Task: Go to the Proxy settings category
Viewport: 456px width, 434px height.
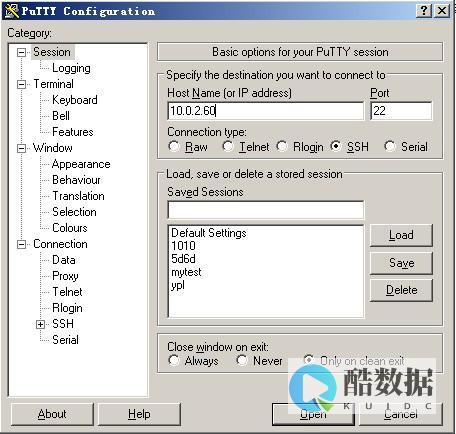Action: [65, 276]
